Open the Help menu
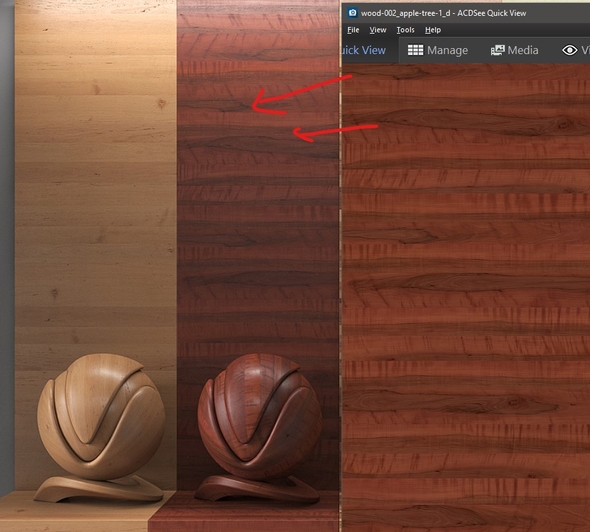Image resolution: width=590 pixels, height=532 pixels. tap(433, 30)
